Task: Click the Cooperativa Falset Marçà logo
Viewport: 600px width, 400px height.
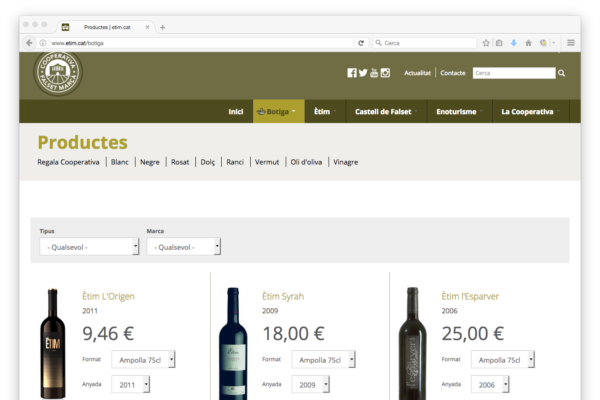Action: (58, 73)
